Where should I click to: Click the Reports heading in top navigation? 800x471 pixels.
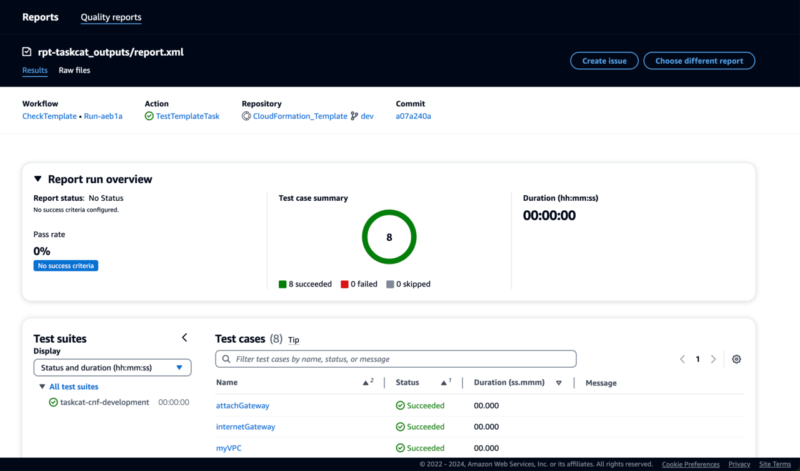[40, 17]
